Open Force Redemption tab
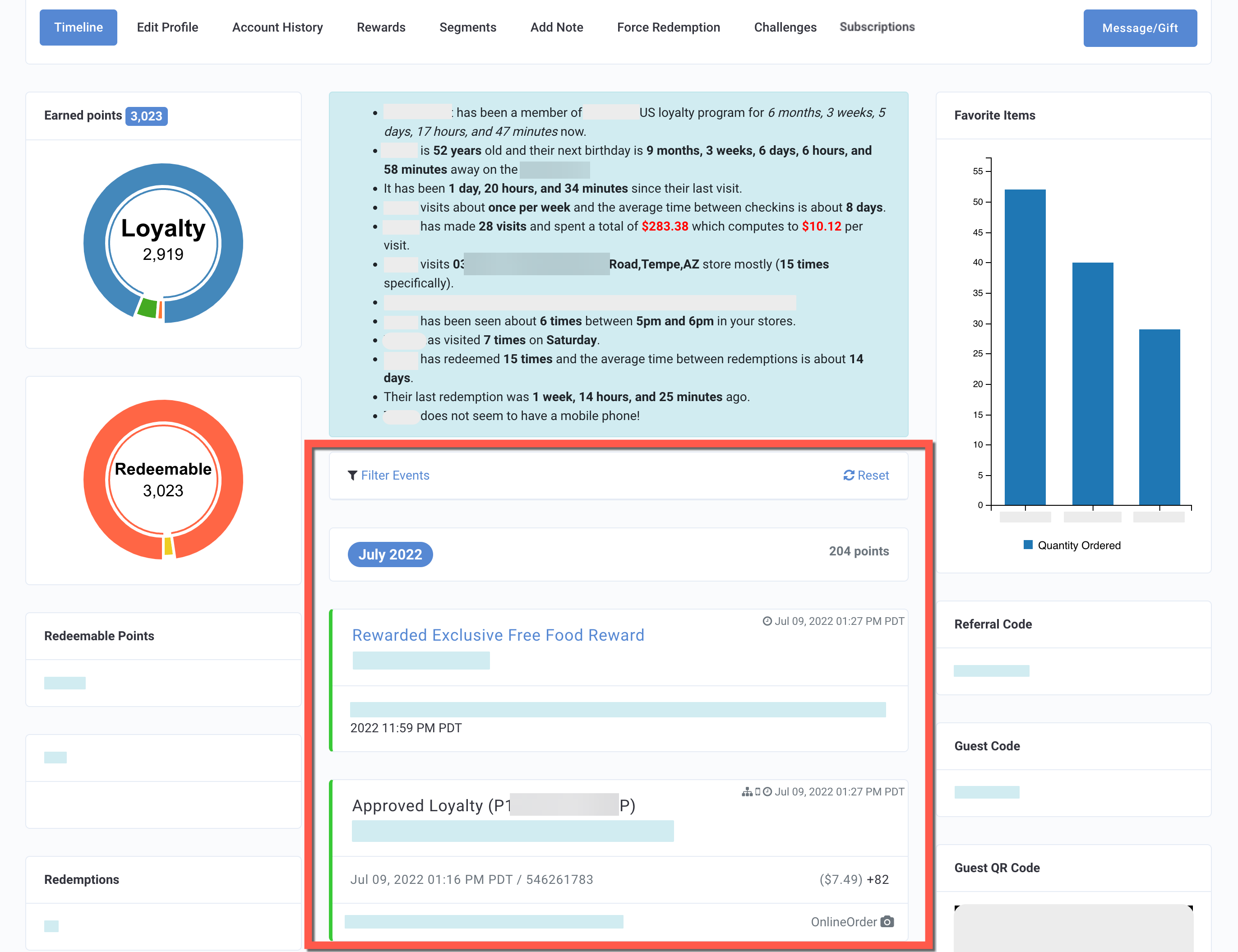Screen dimensions: 1238x952 668,27
